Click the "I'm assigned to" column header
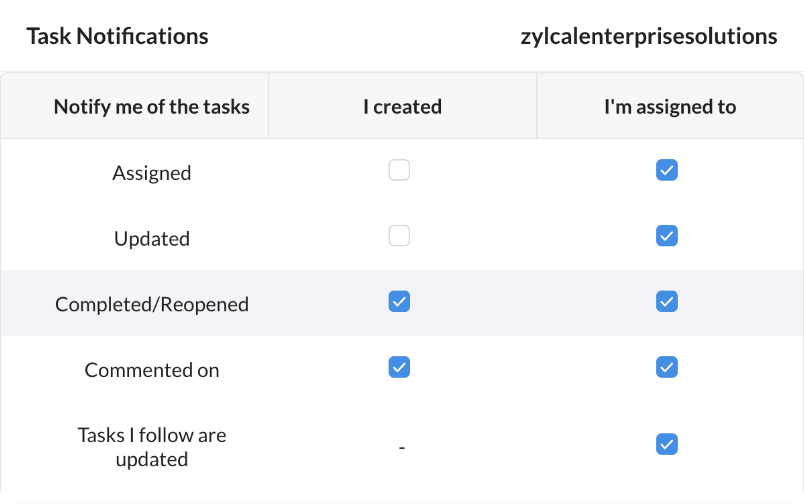The image size is (804, 504). coord(670,106)
